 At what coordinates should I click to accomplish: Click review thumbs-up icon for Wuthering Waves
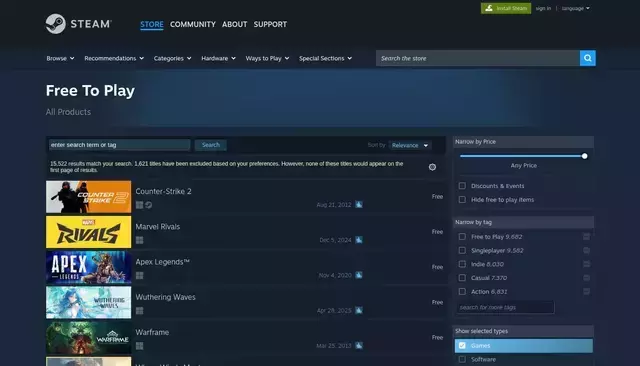(359, 310)
